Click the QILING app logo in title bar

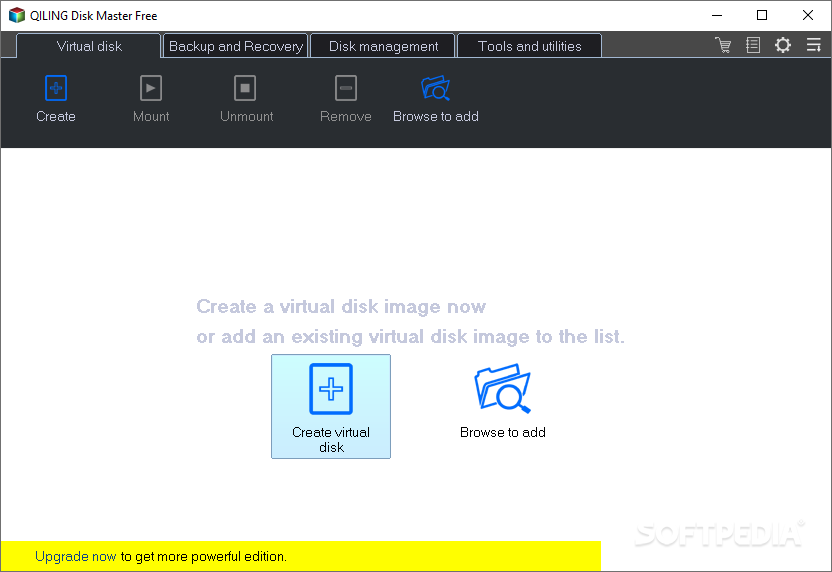pyautogui.click(x=17, y=15)
